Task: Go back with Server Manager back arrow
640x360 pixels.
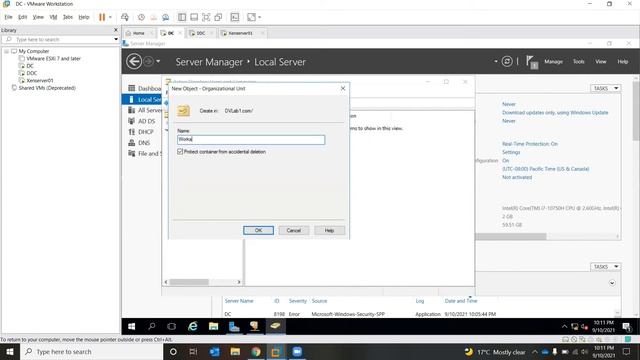Action: (134, 62)
